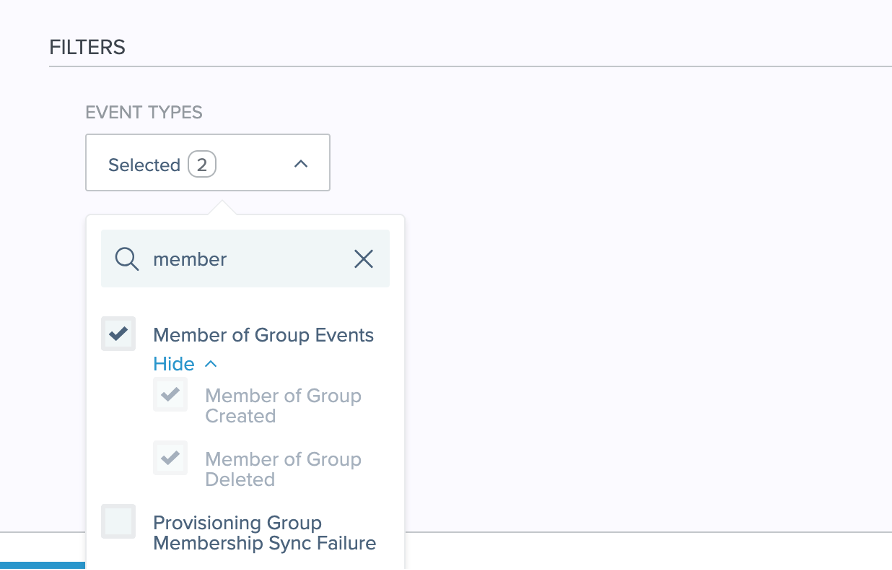Collapse the Event Types dropdown via its chevron

coord(301,164)
